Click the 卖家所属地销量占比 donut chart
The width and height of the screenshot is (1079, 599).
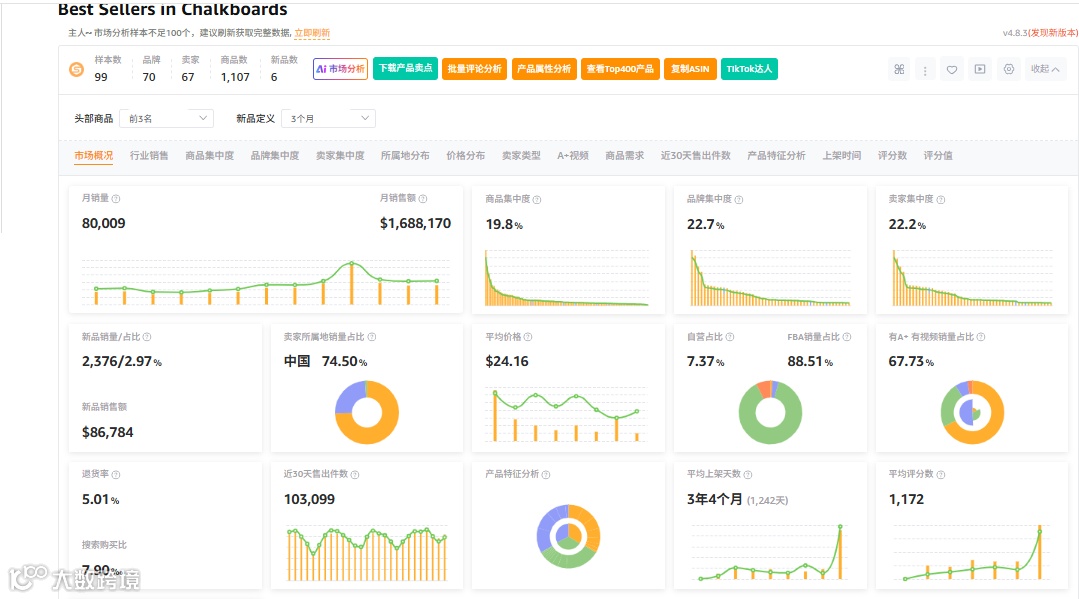coord(367,412)
